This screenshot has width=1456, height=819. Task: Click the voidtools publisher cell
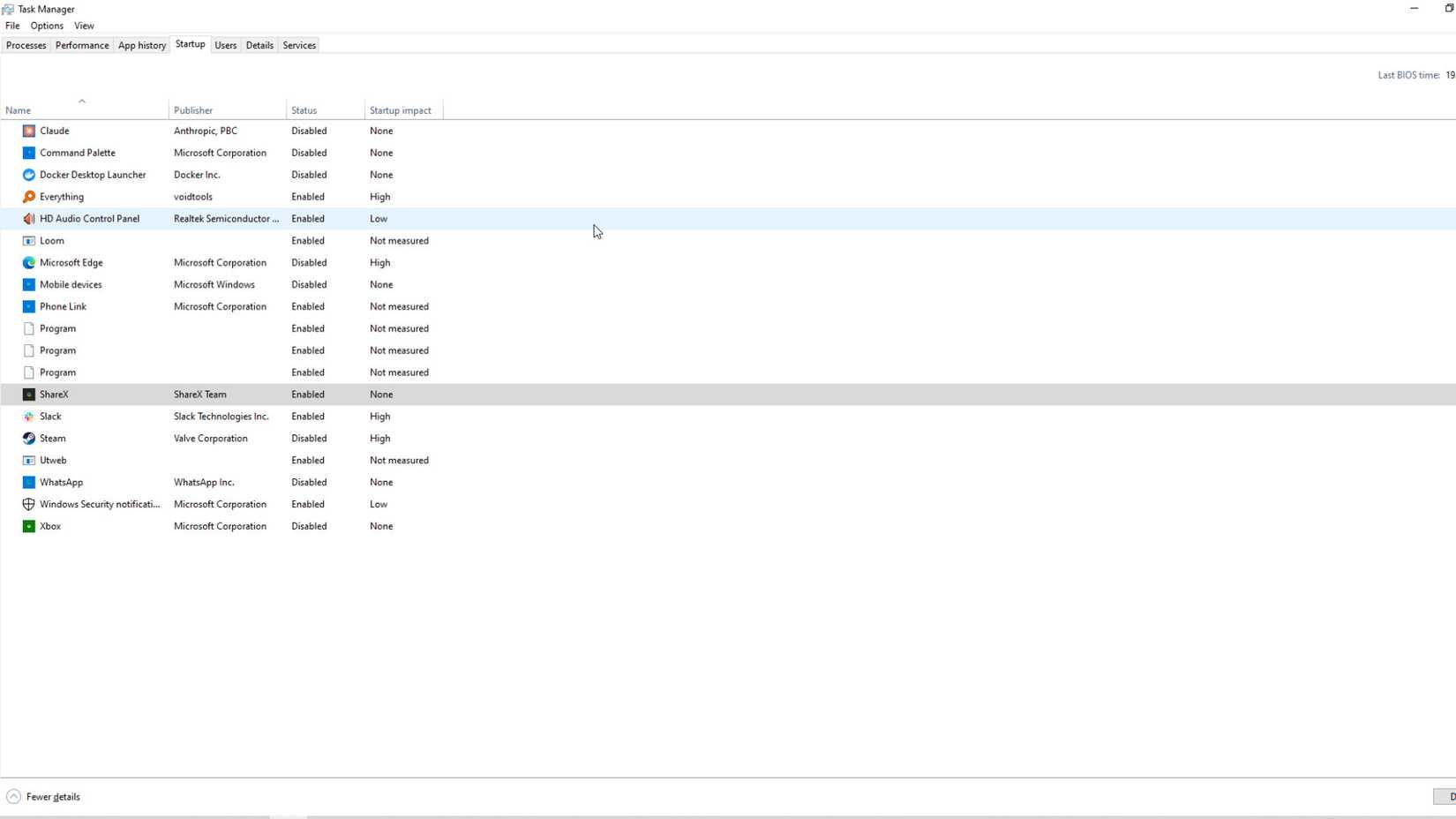193,197
